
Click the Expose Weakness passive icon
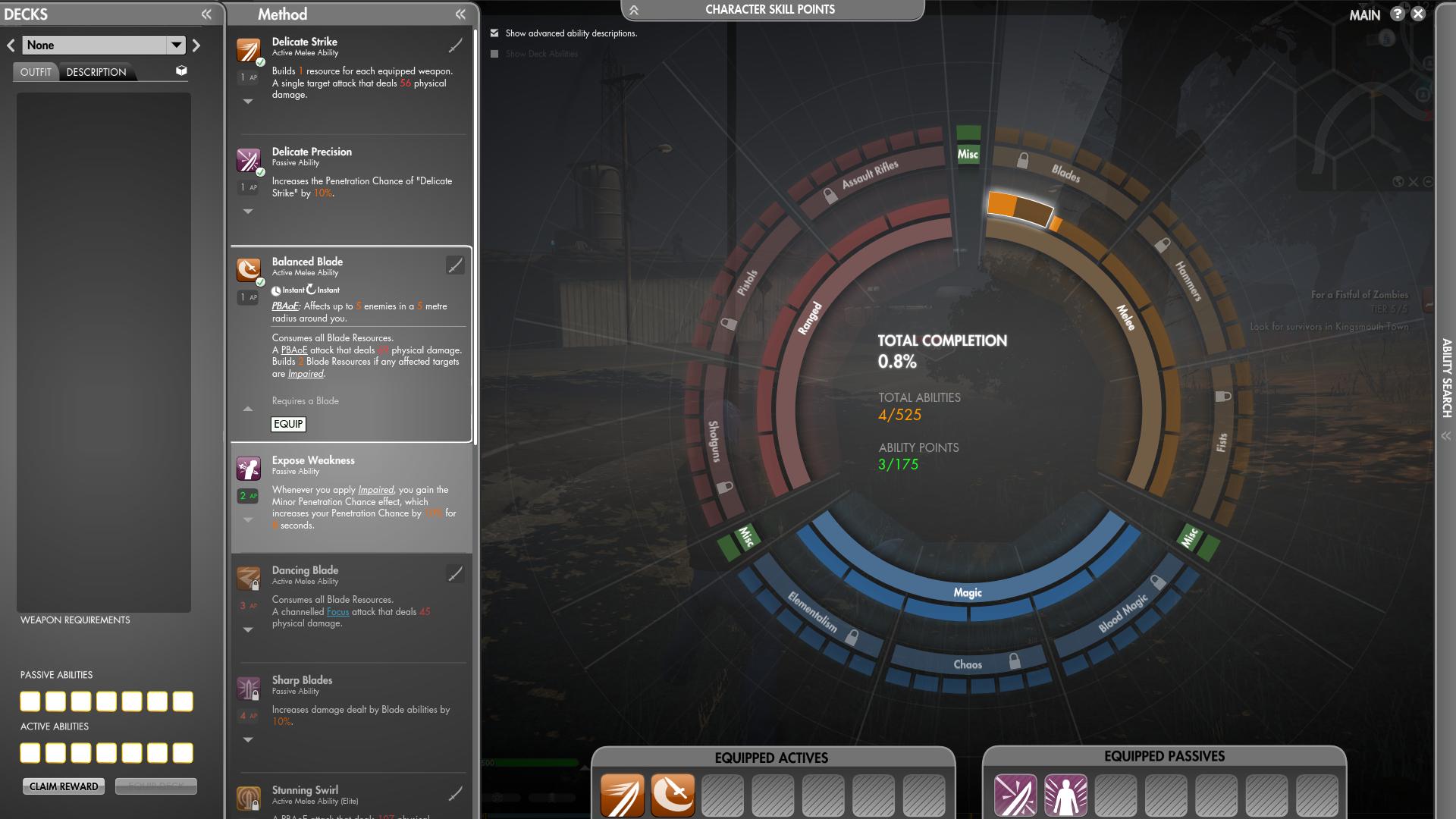pyautogui.click(x=249, y=469)
